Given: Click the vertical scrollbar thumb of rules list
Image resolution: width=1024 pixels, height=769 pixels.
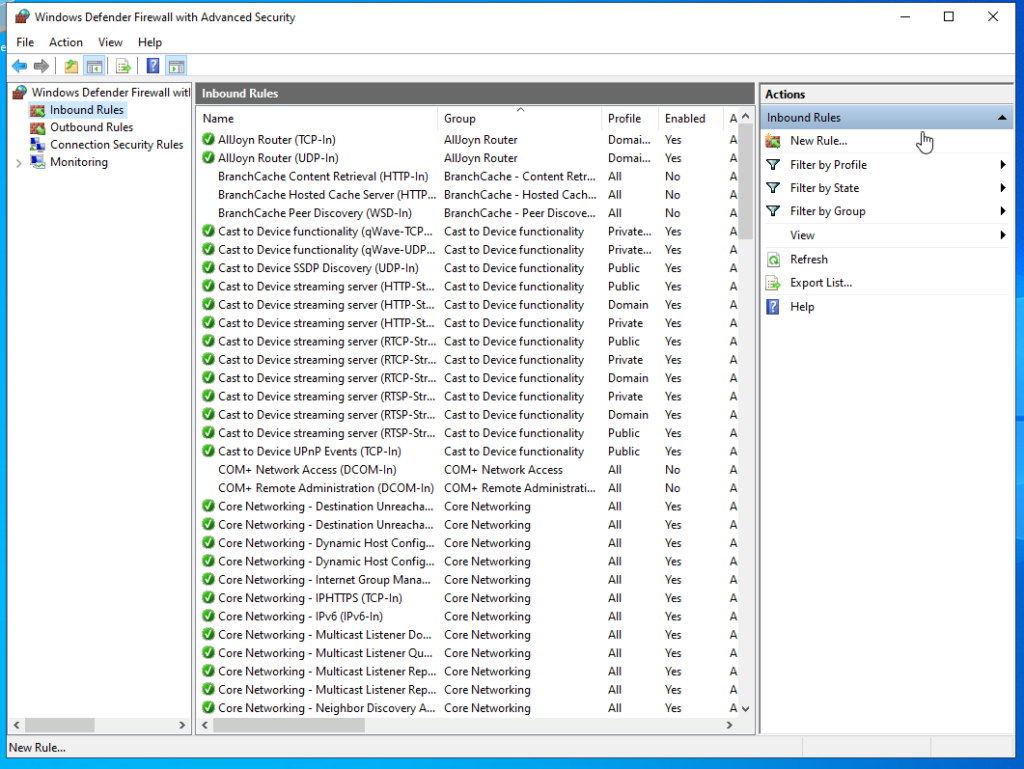Looking at the screenshot, I should click(x=746, y=181).
